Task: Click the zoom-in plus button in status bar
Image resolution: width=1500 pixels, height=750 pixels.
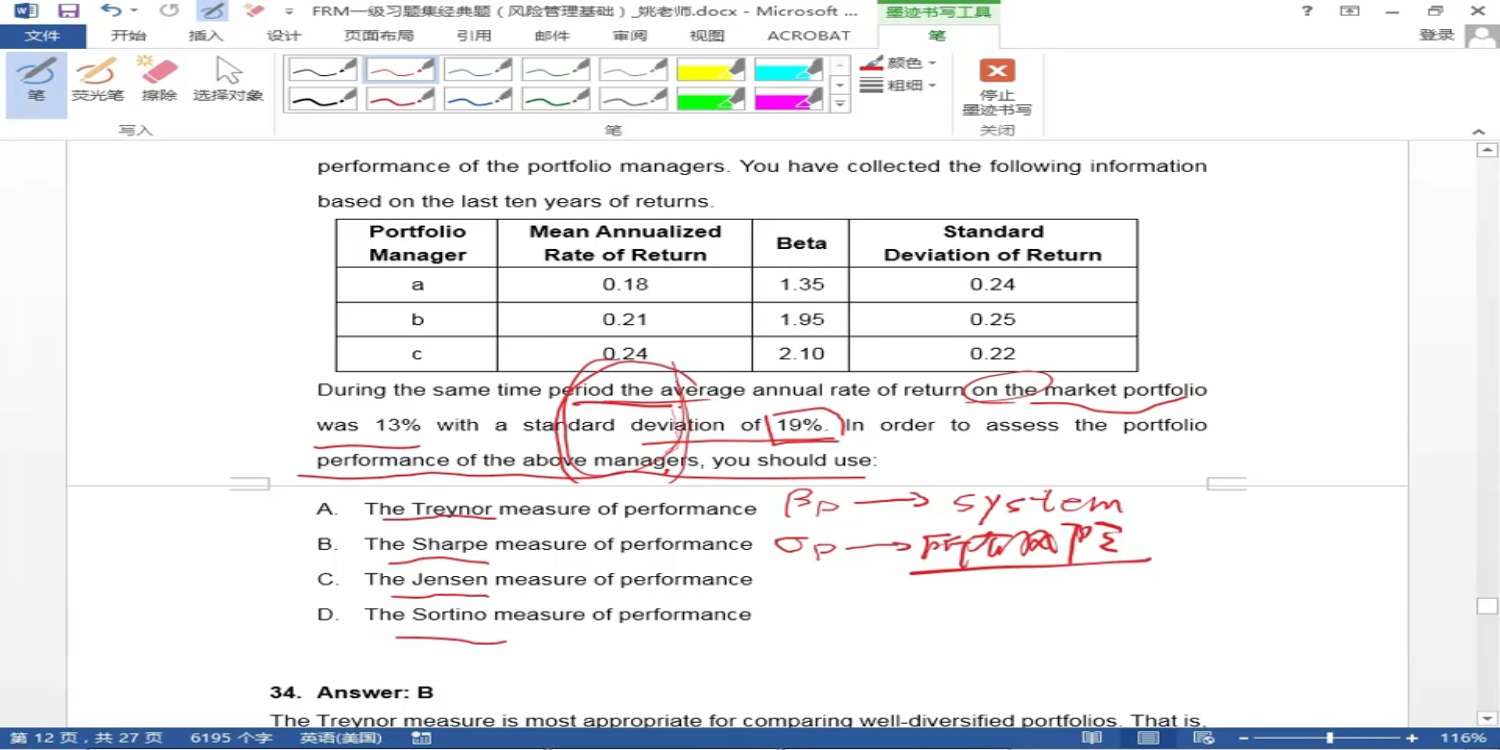Action: (x=1411, y=738)
